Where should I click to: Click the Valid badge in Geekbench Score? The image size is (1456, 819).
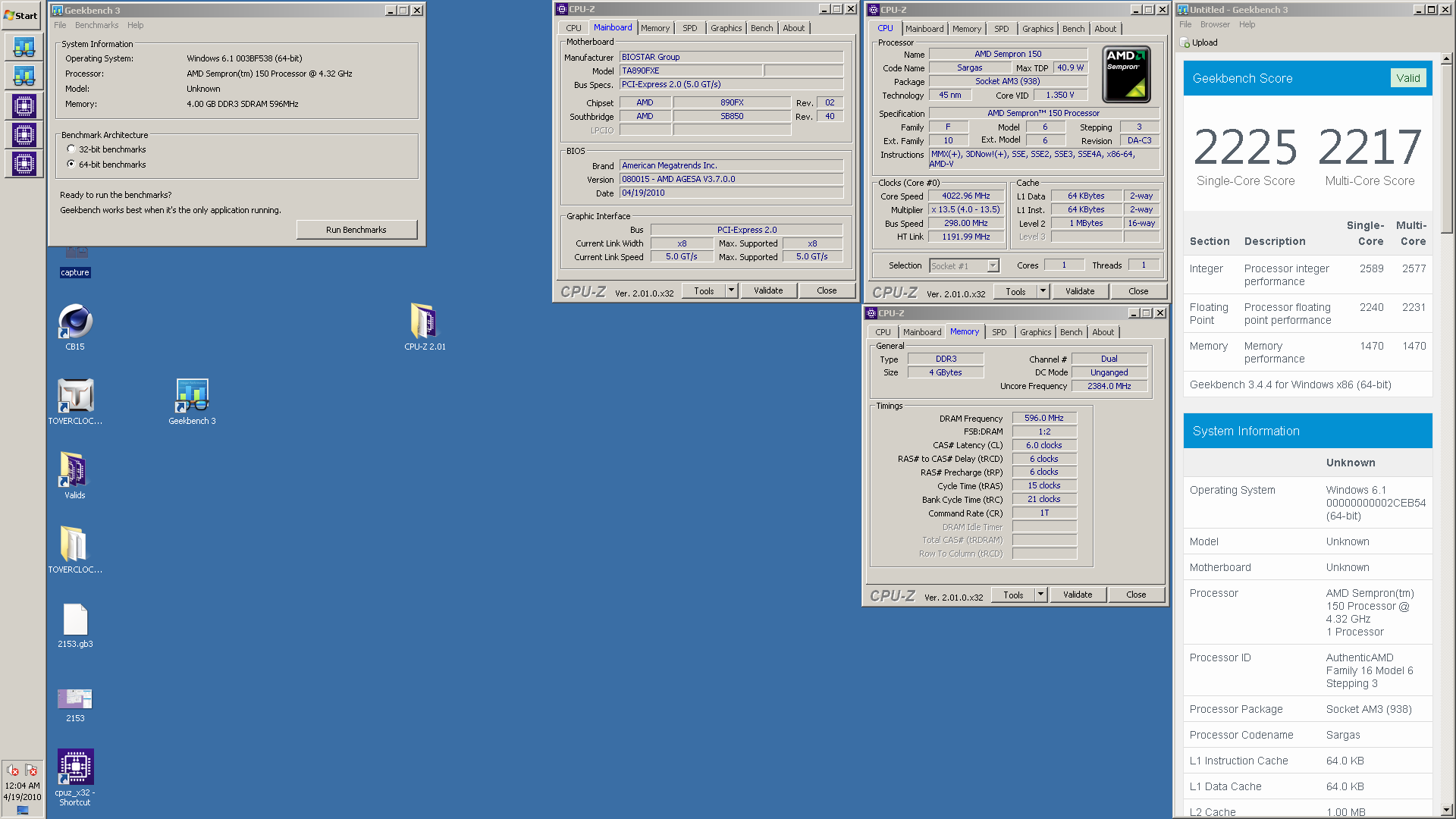(x=1408, y=78)
